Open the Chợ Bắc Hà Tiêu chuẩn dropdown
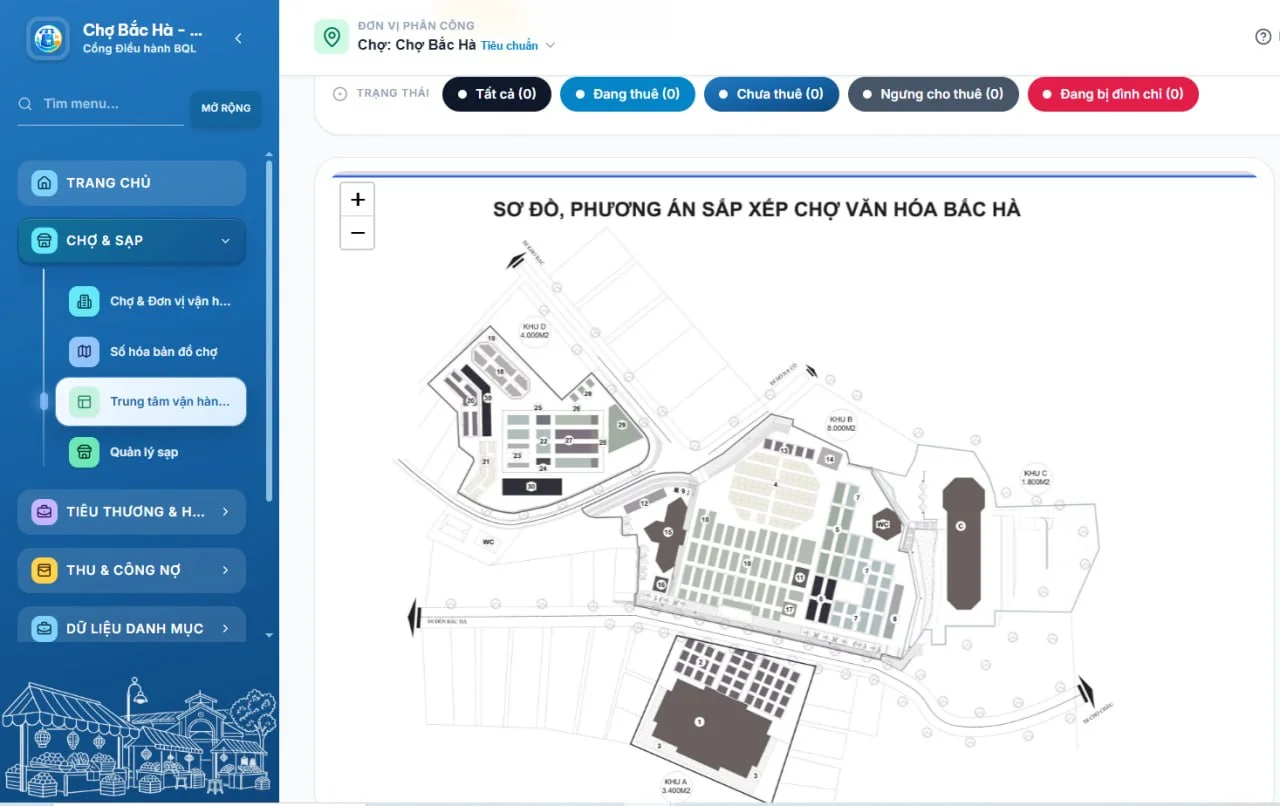 point(456,45)
